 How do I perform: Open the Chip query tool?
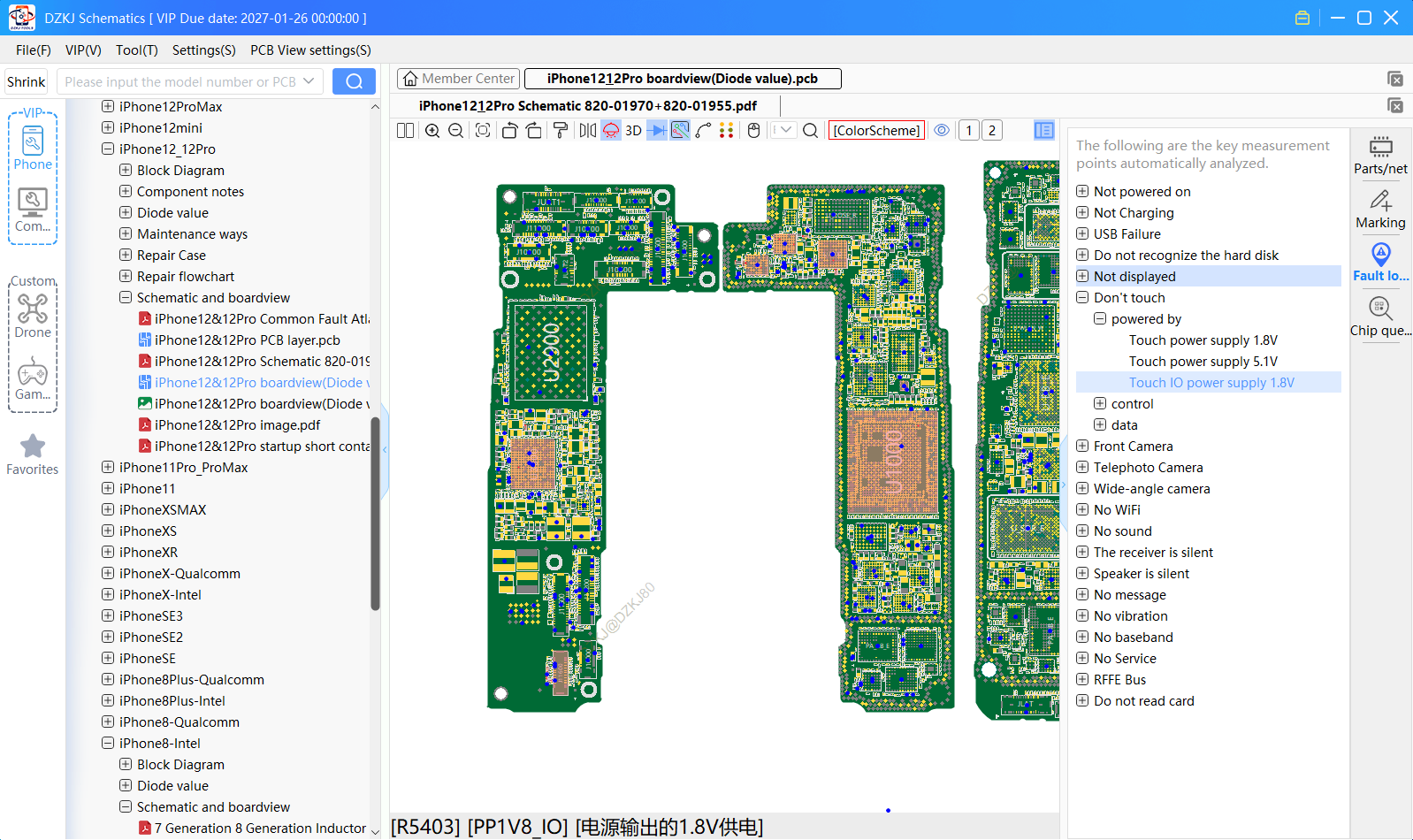(1380, 317)
